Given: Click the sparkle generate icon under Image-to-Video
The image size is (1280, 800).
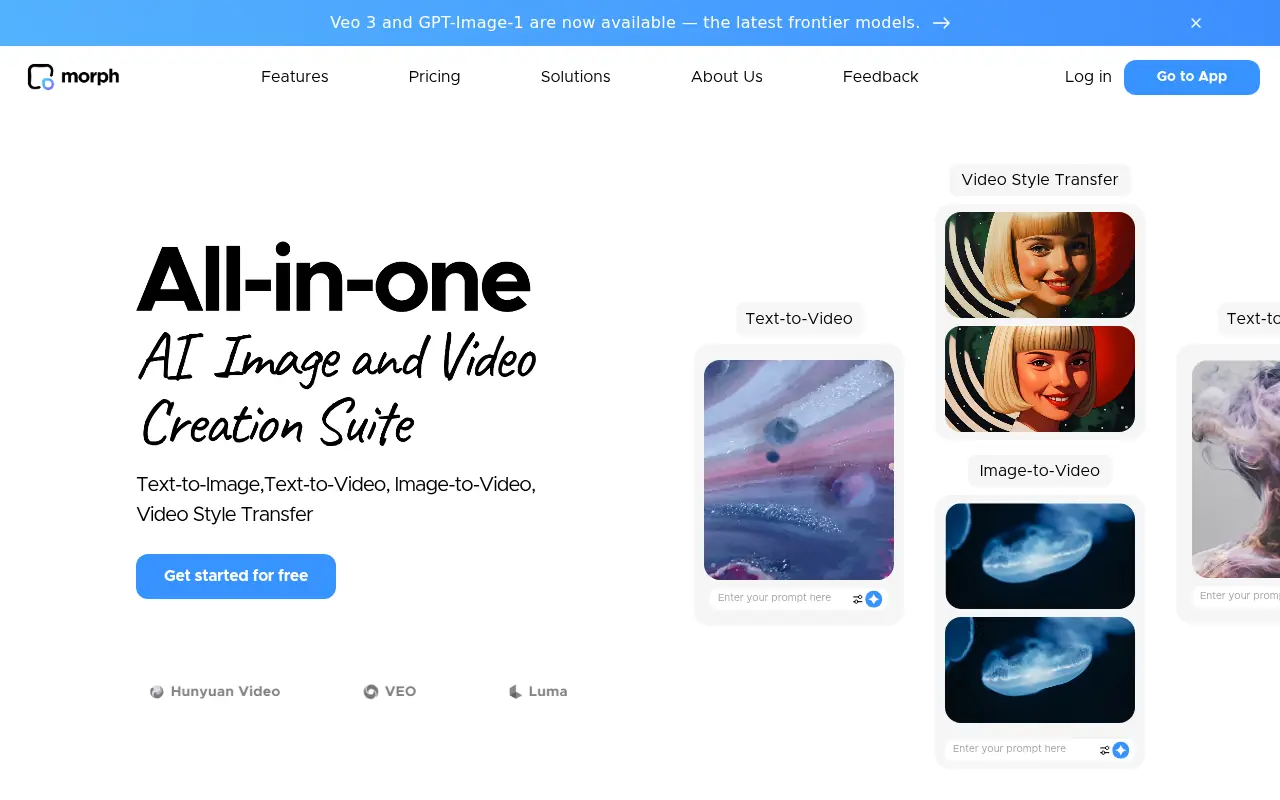Looking at the screenshot, I should pyautogui.click(x=1120, y=749).
